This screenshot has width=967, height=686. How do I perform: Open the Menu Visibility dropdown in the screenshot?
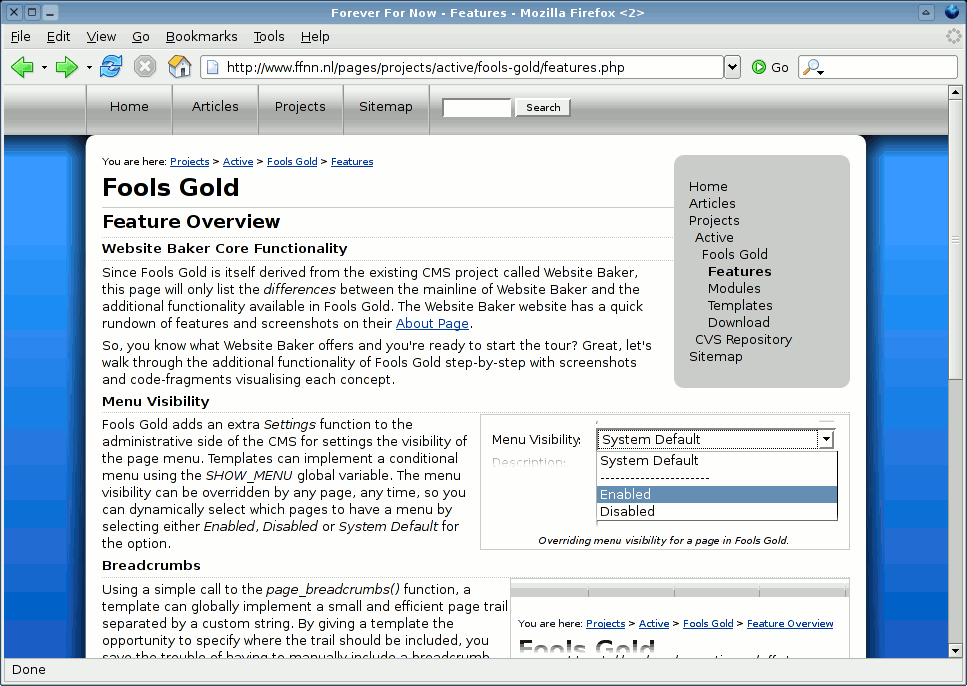pyautogui.click(x=826, y=439)
